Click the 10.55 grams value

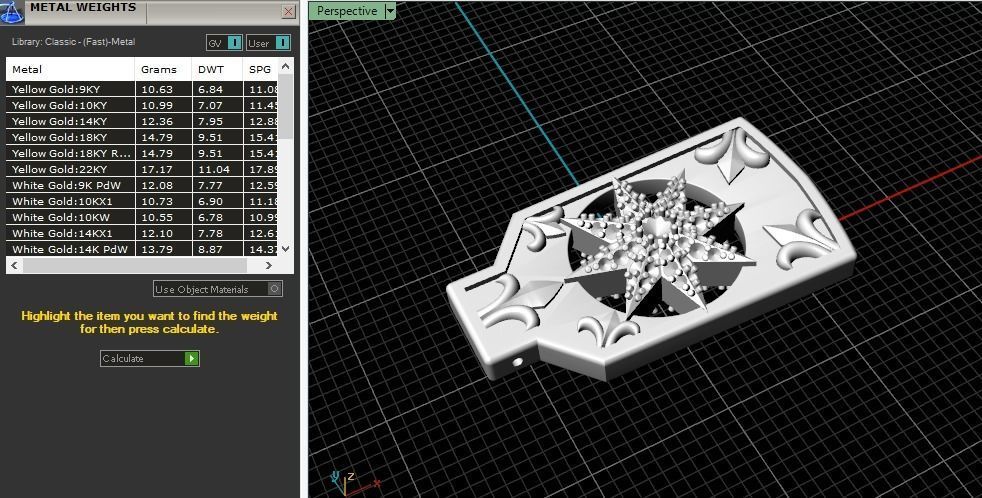point(157,217)
